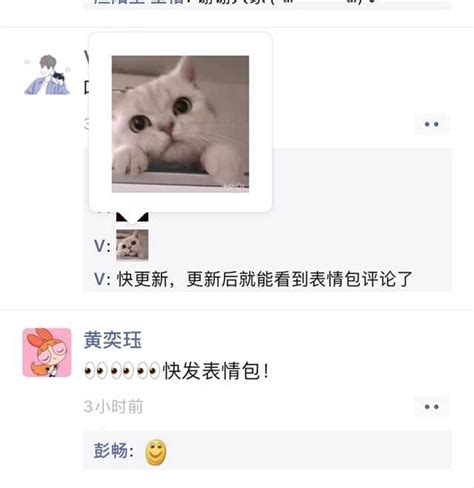This screenshot has height=488, width=474.
Task: Tap commenter name V beside cat thumbnail
Action: point(100,246)
